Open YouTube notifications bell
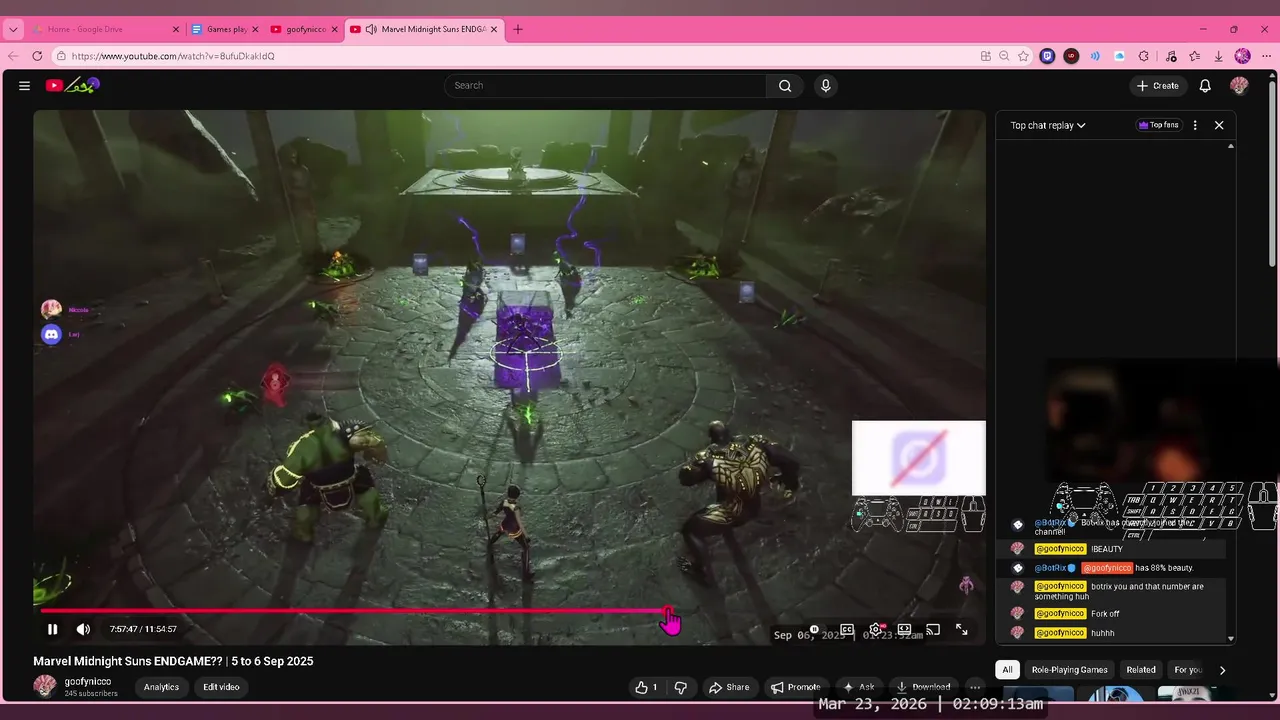1280x720 pixels. [1205, 86]
